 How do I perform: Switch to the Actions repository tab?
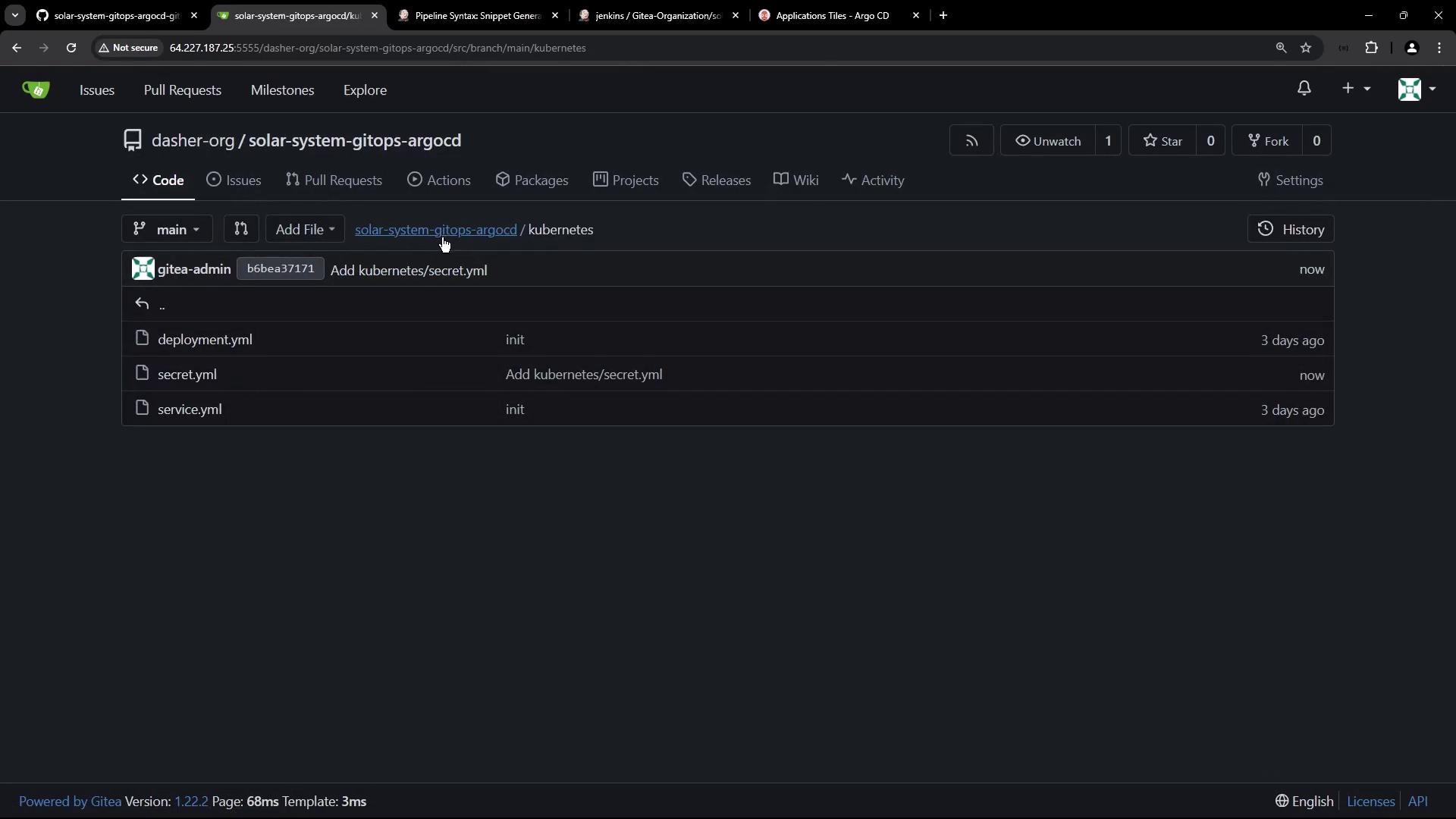pyautogui.click(x=439, y=180)
